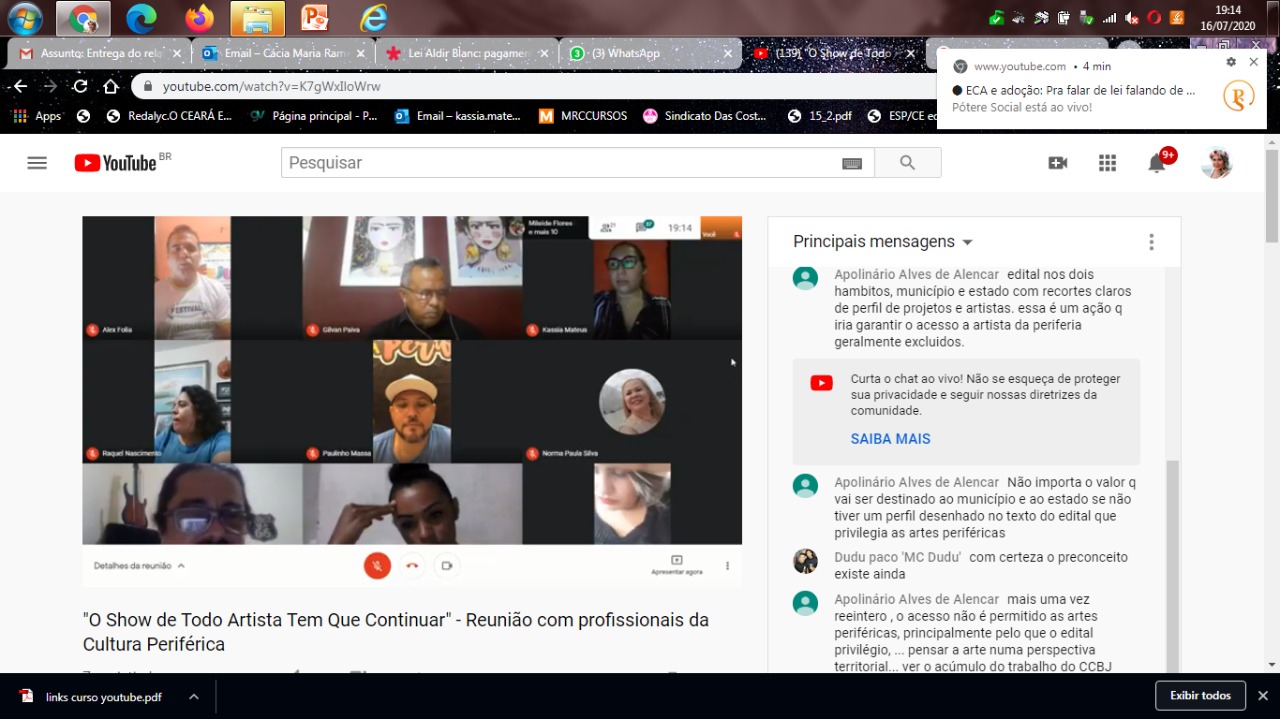Open the on-screen keyboard icon in search
Screen dimensions: 1280x719
pos(852,163)
